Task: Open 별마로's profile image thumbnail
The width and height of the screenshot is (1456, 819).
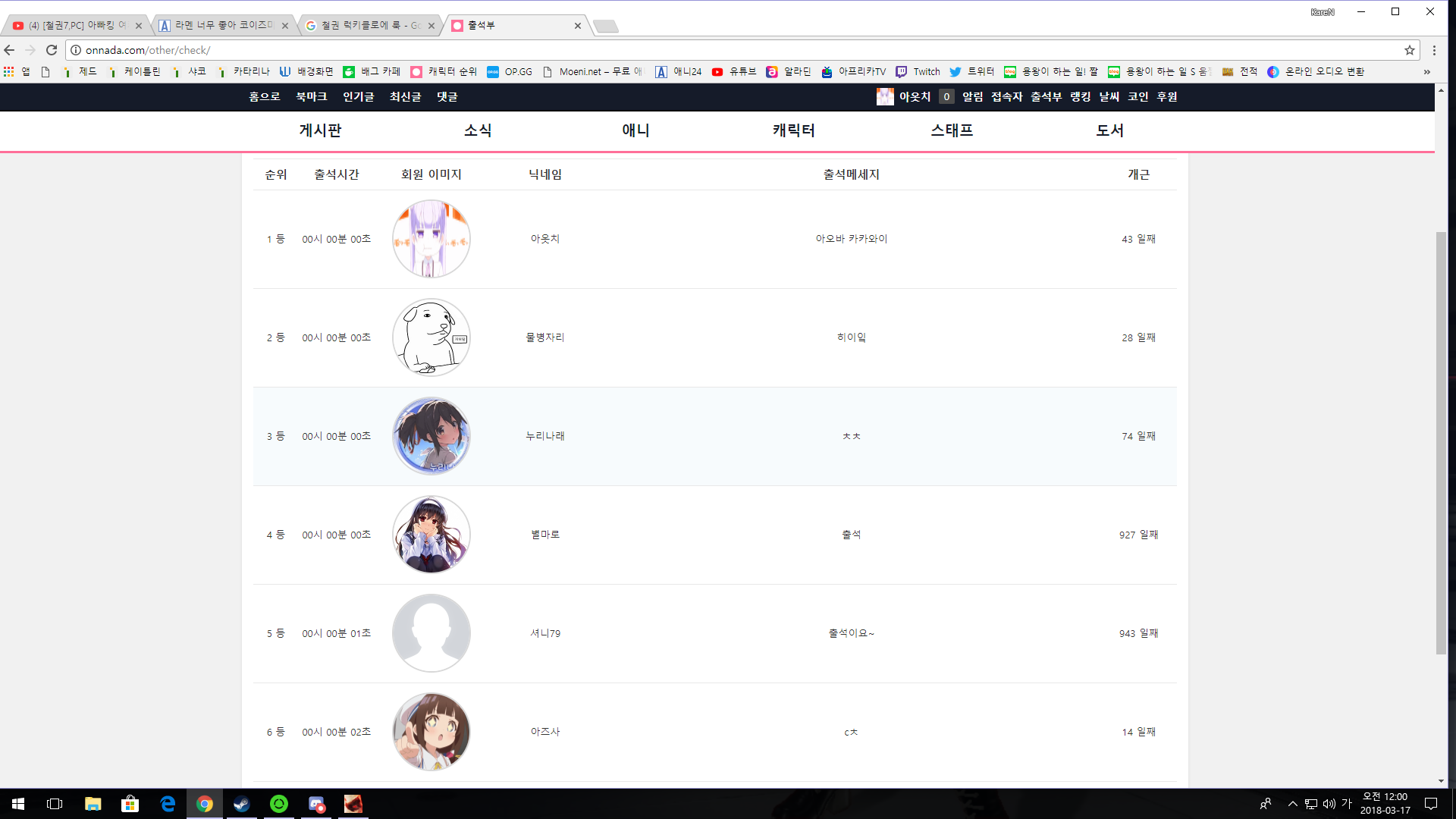Action: pyautogui.click(x=431, y=535)
